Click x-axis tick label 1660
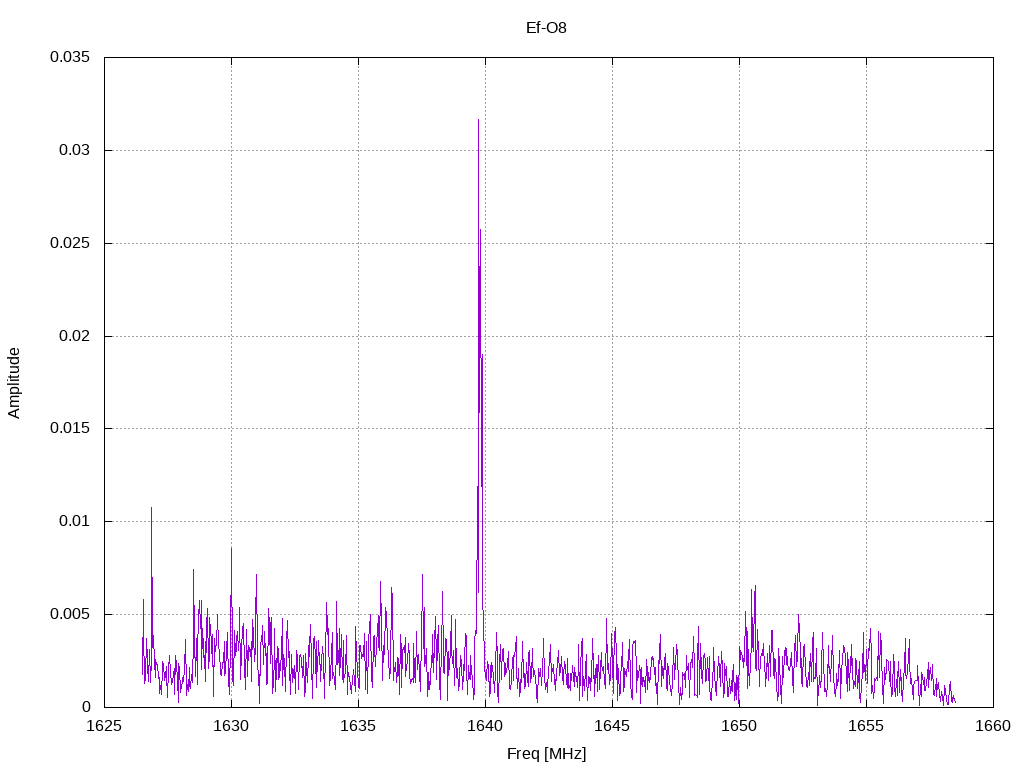The width and height of the screenshot is (1024, 768). click(993, 726)
